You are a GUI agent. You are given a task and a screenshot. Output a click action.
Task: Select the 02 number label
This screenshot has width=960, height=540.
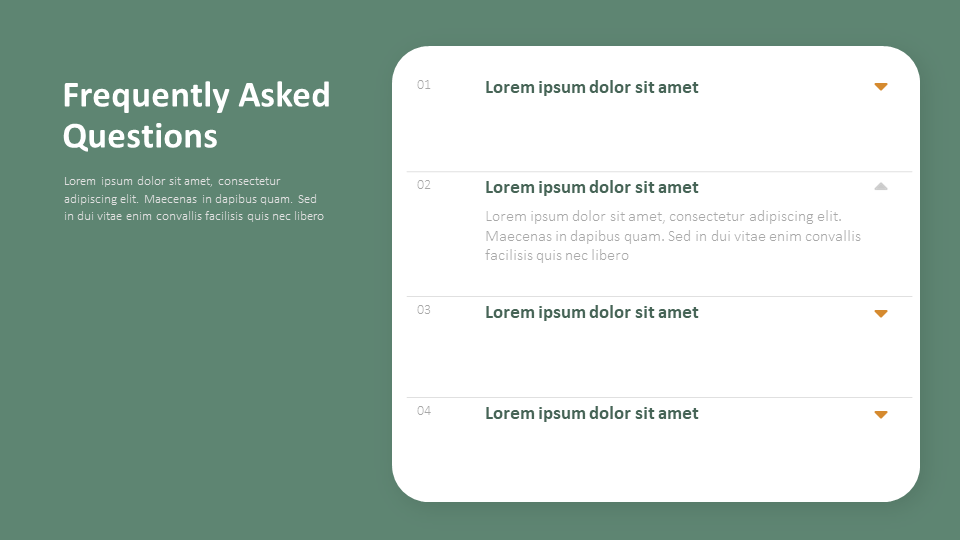424,185
